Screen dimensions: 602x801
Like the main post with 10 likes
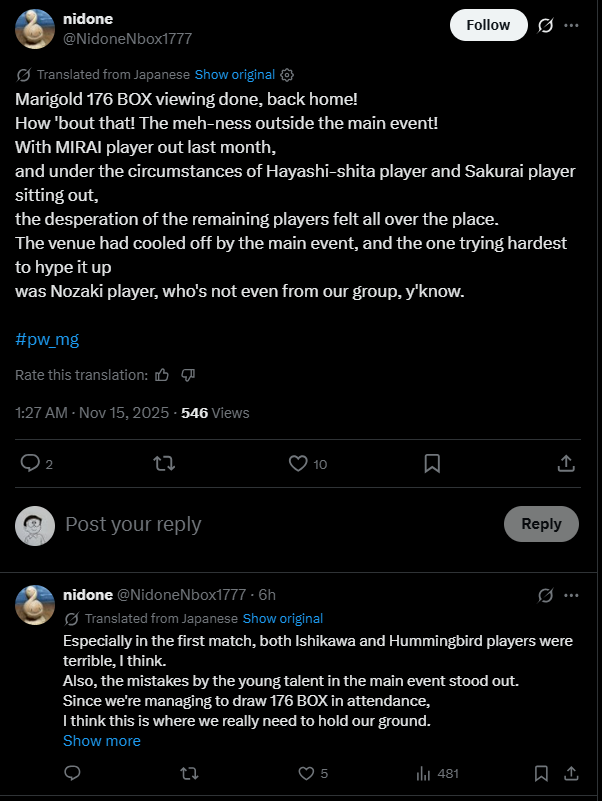pos(298,463)
